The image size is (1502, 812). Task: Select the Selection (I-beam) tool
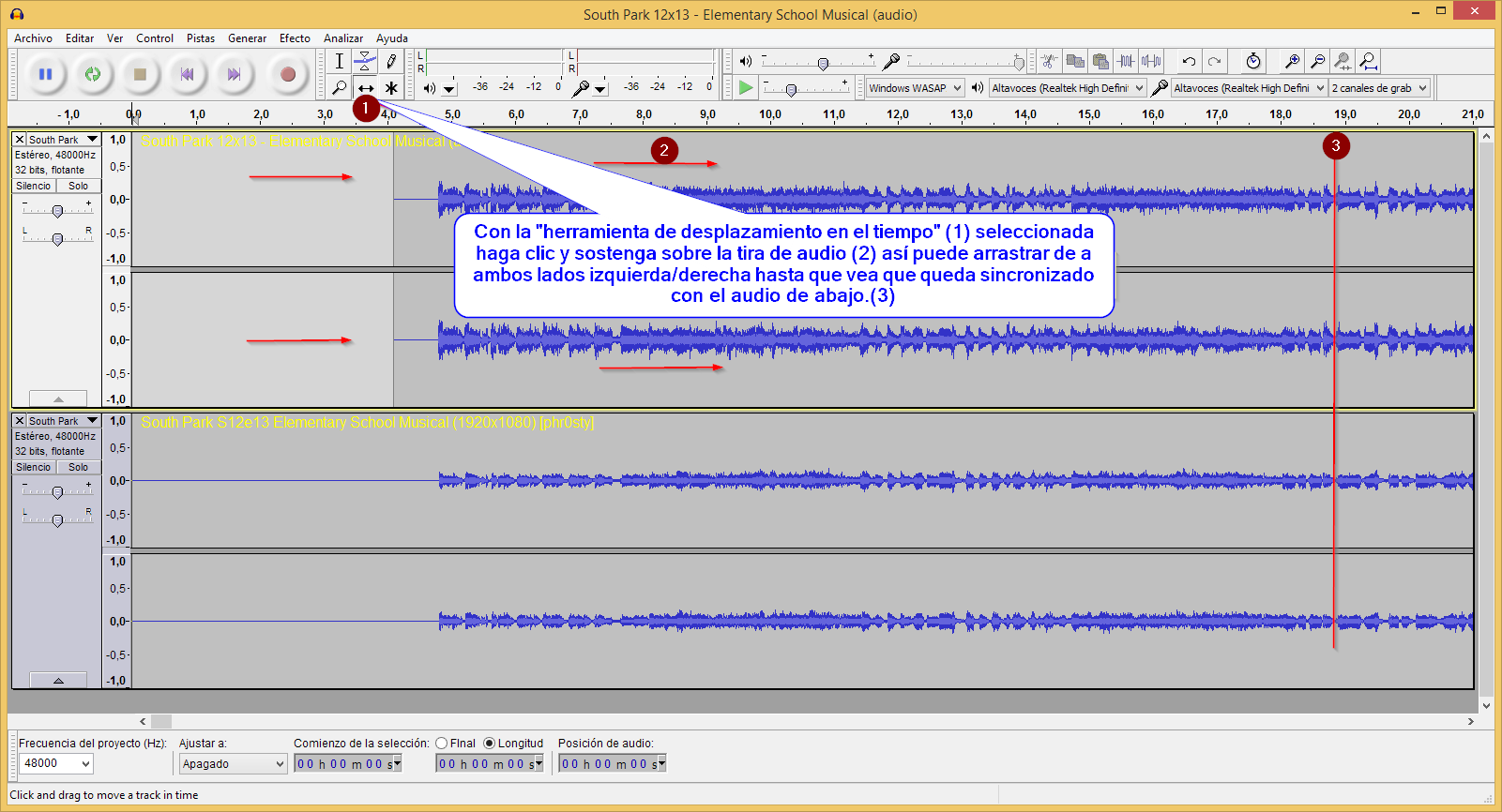(x=340, y=62)
